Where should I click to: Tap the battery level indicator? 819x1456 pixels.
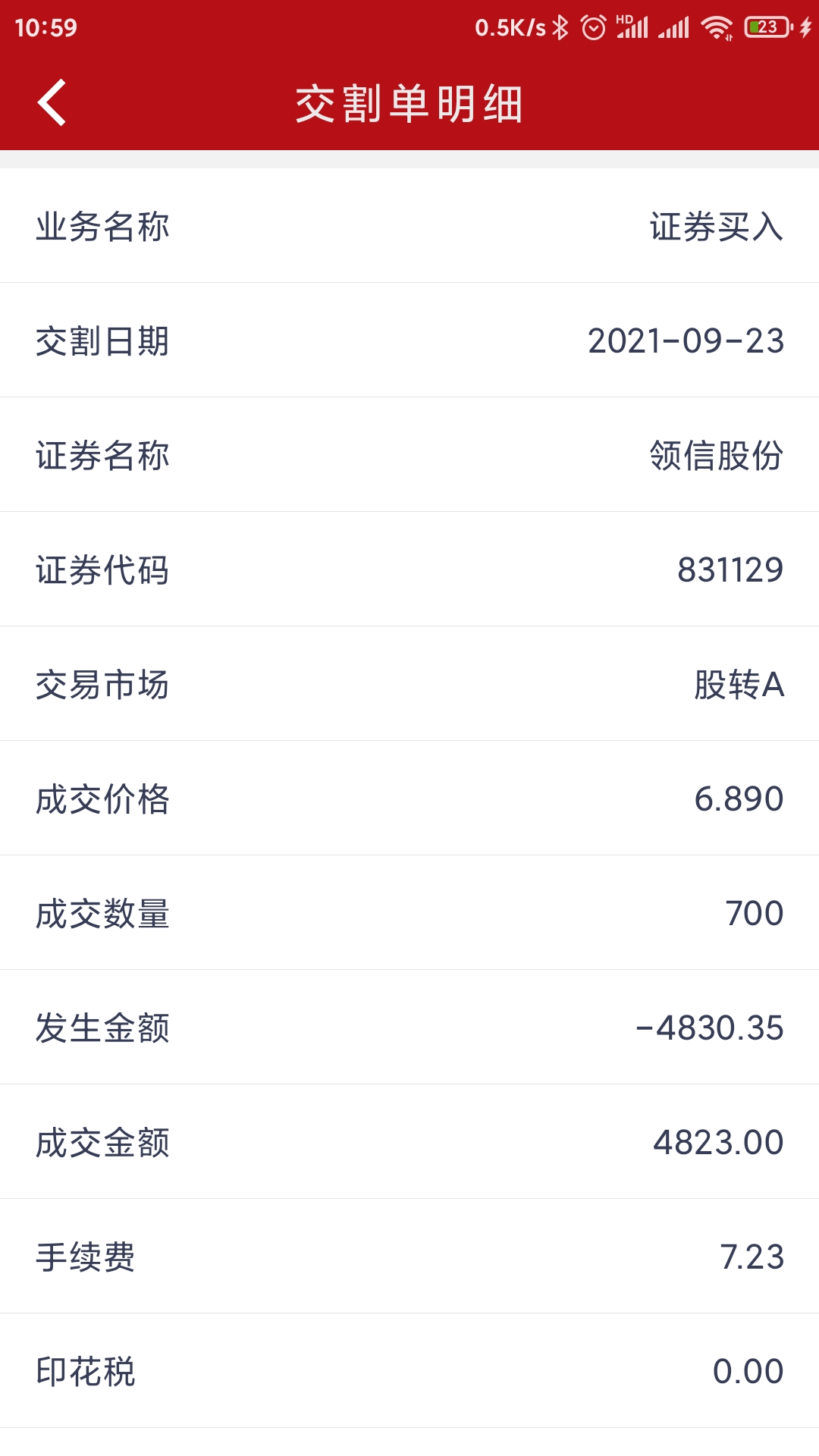coord(767,28)
